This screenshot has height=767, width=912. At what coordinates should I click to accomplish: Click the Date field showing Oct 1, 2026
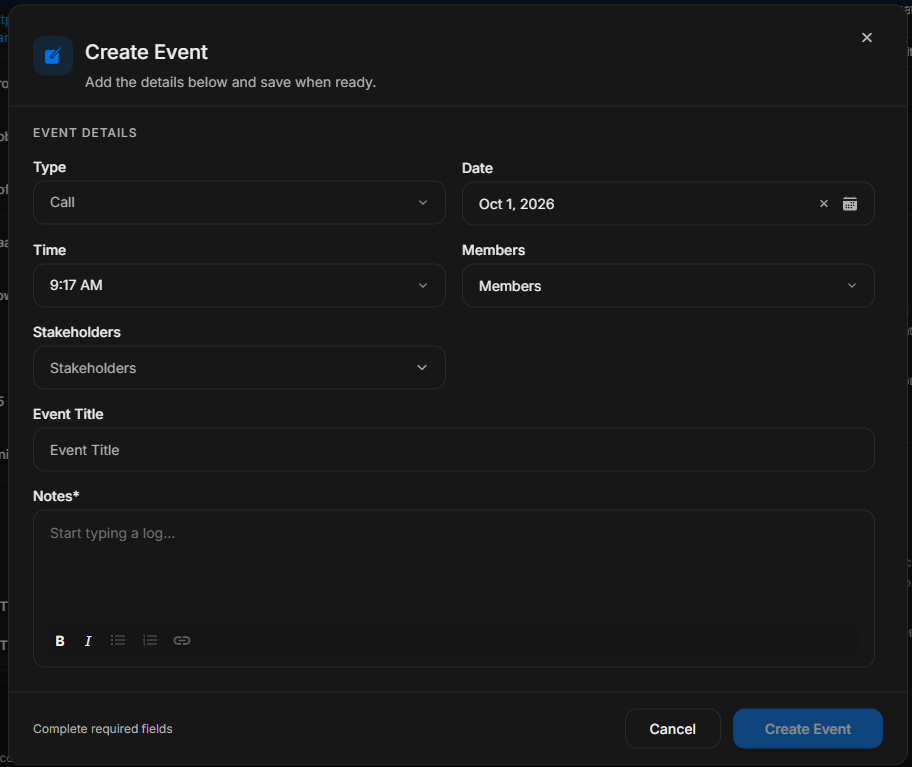(x=668, y=204)
